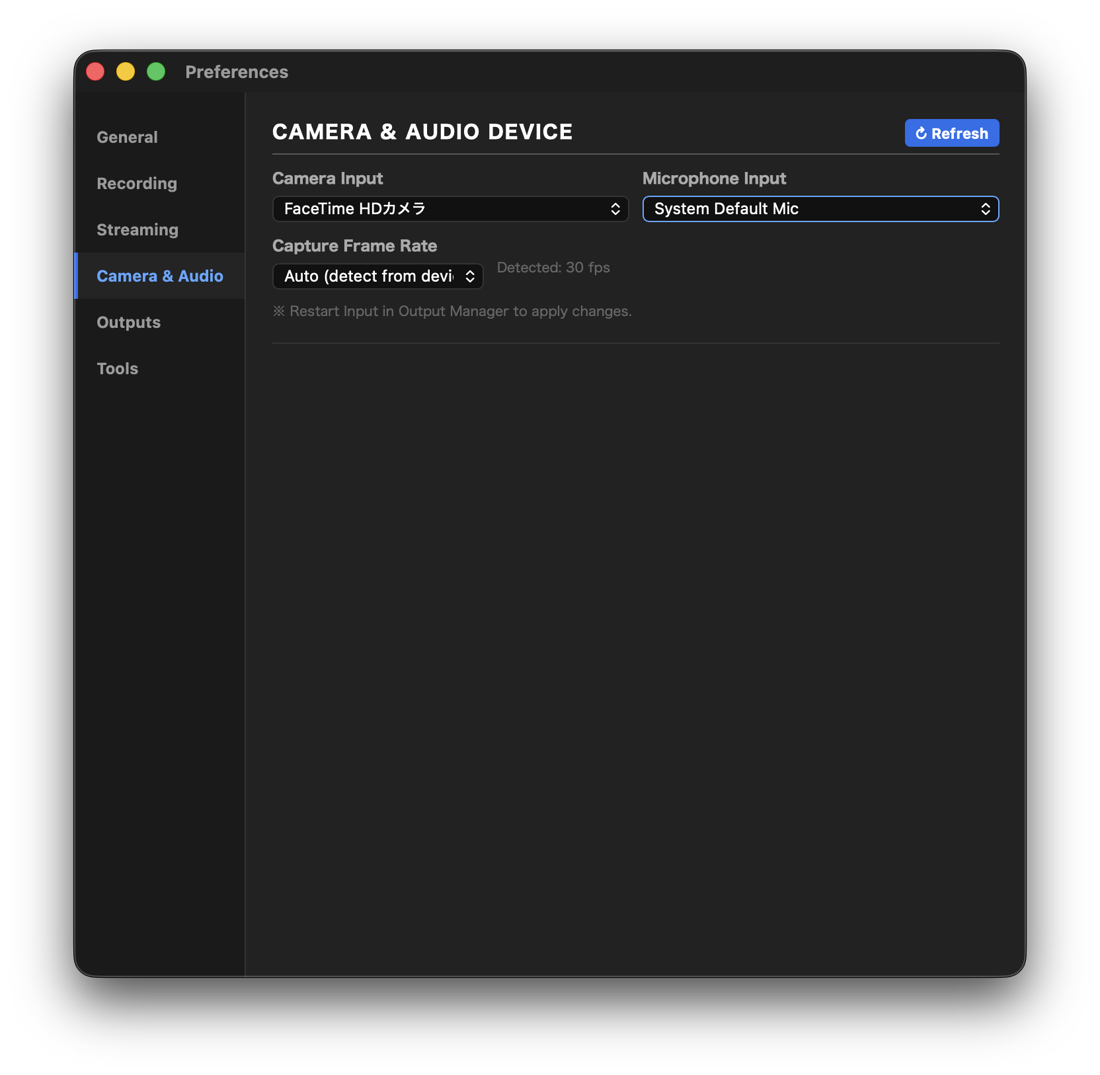1100x1075 pixels.
Task: Select the Camera & Audio sidebar item
Action: (160, 276)
